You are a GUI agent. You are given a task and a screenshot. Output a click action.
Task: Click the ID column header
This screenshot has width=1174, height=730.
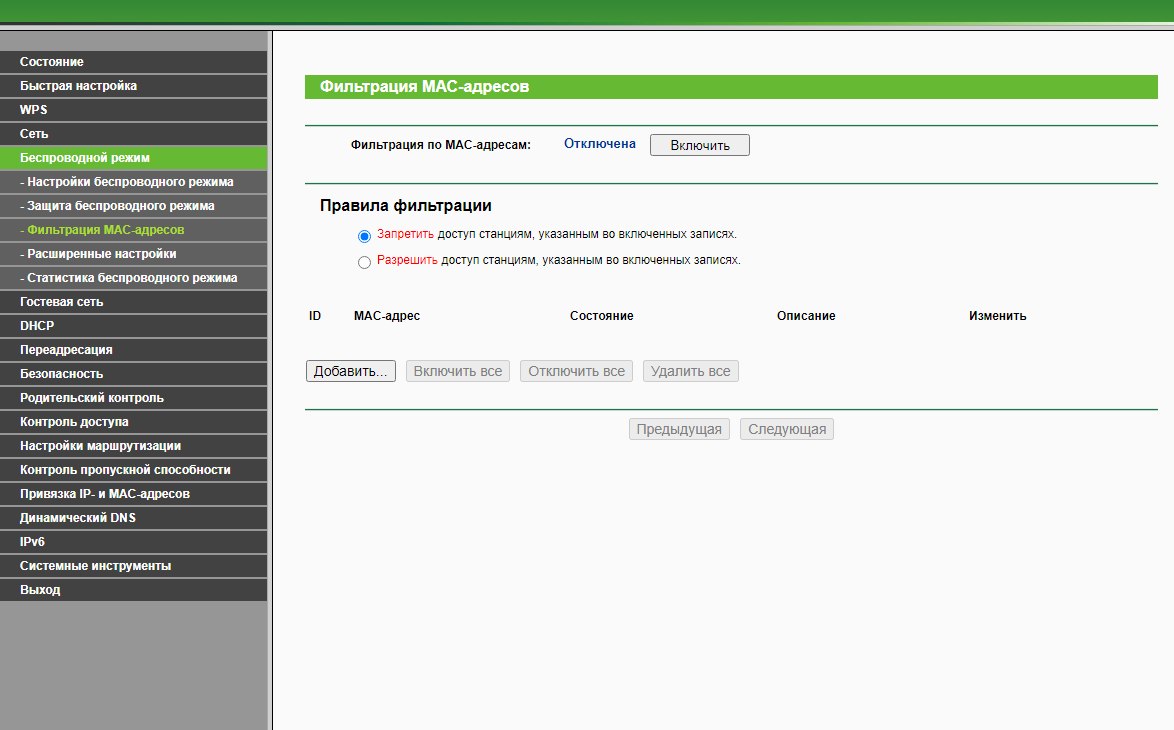click(x=314, y=316)
